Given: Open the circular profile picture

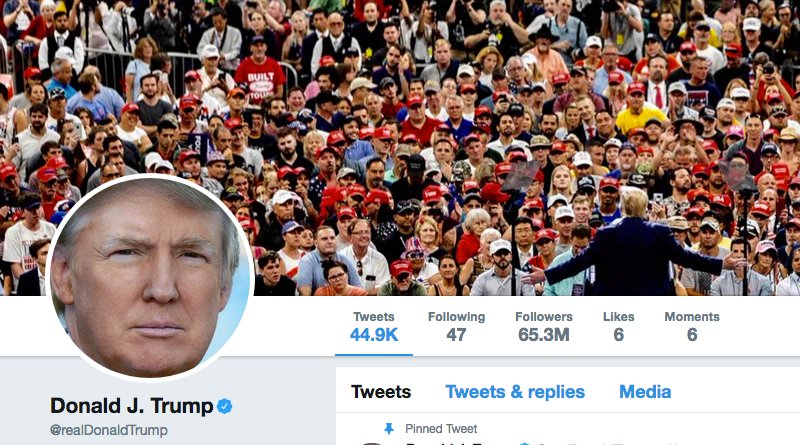Looking at the screenshot, I should pos(149,278).
